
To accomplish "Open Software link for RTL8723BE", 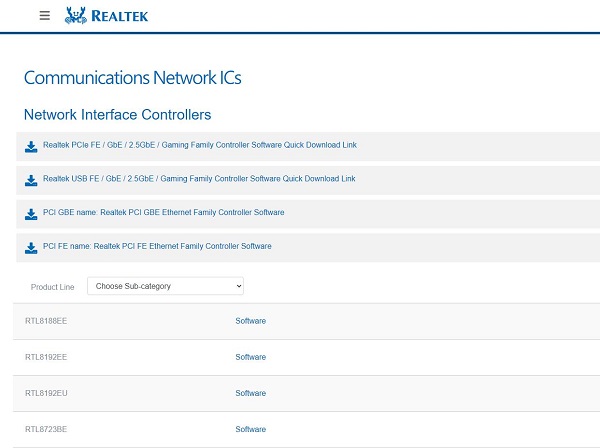I will (x=251, y=429).
